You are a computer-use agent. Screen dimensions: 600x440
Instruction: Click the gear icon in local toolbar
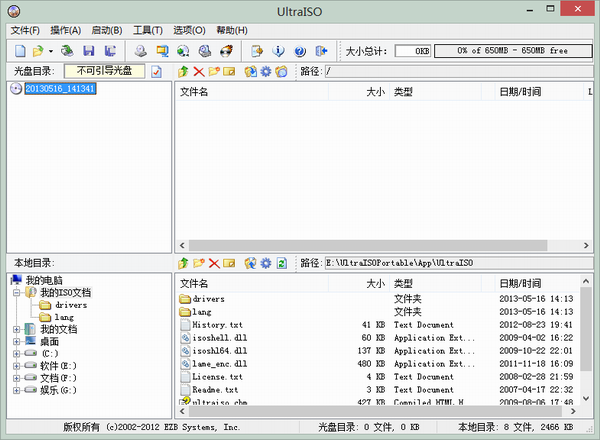click(x=266, y=263)
